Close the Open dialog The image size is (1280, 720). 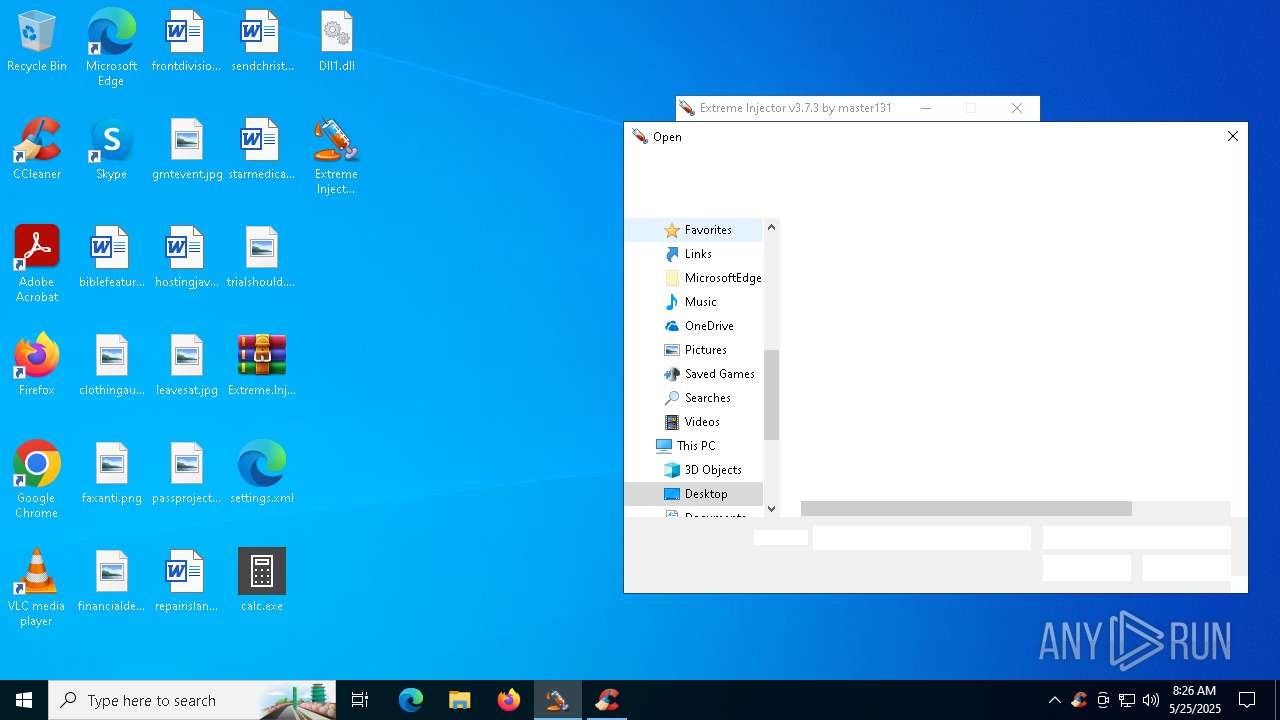[x=1232, y=136]
